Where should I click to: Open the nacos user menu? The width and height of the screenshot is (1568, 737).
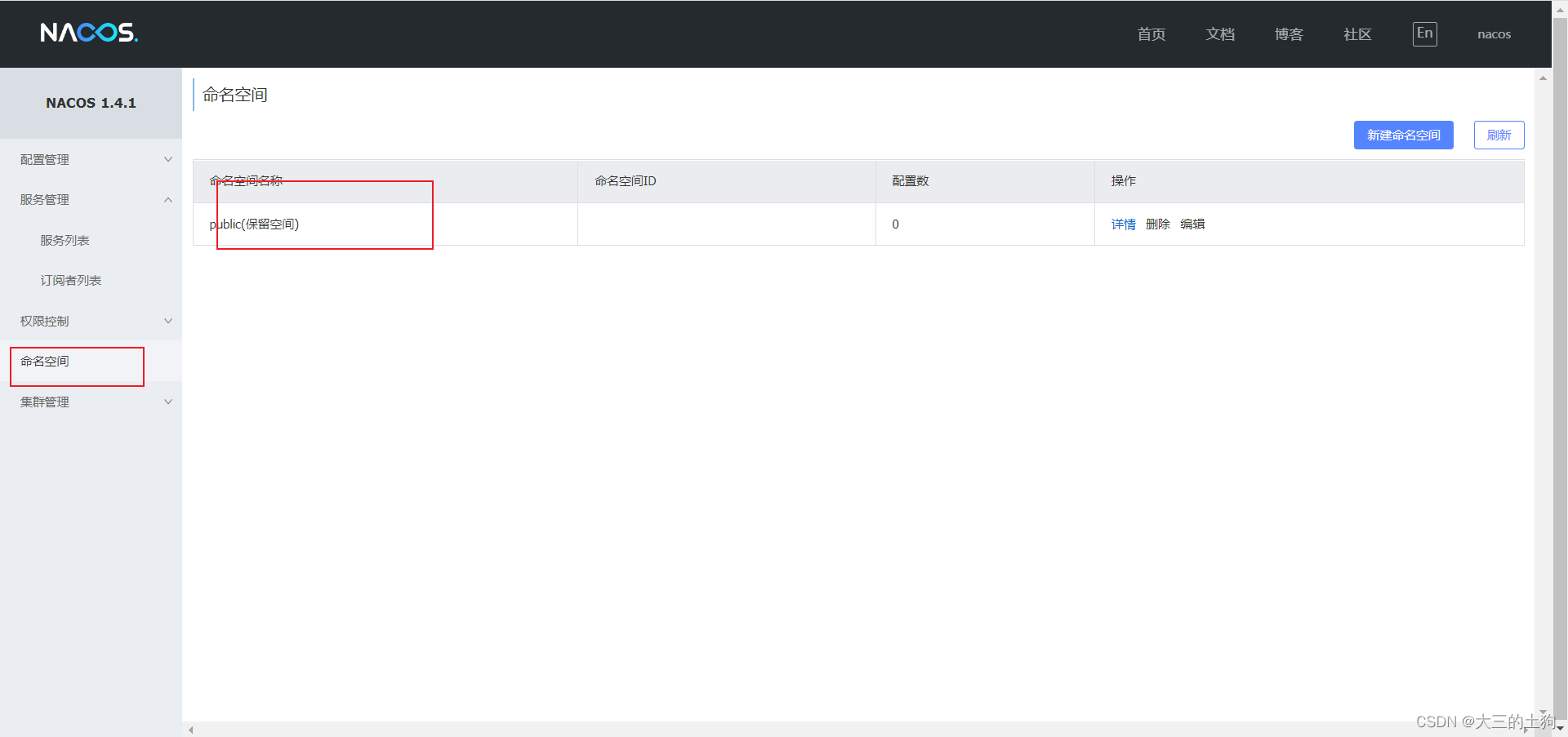[1494, 33]
